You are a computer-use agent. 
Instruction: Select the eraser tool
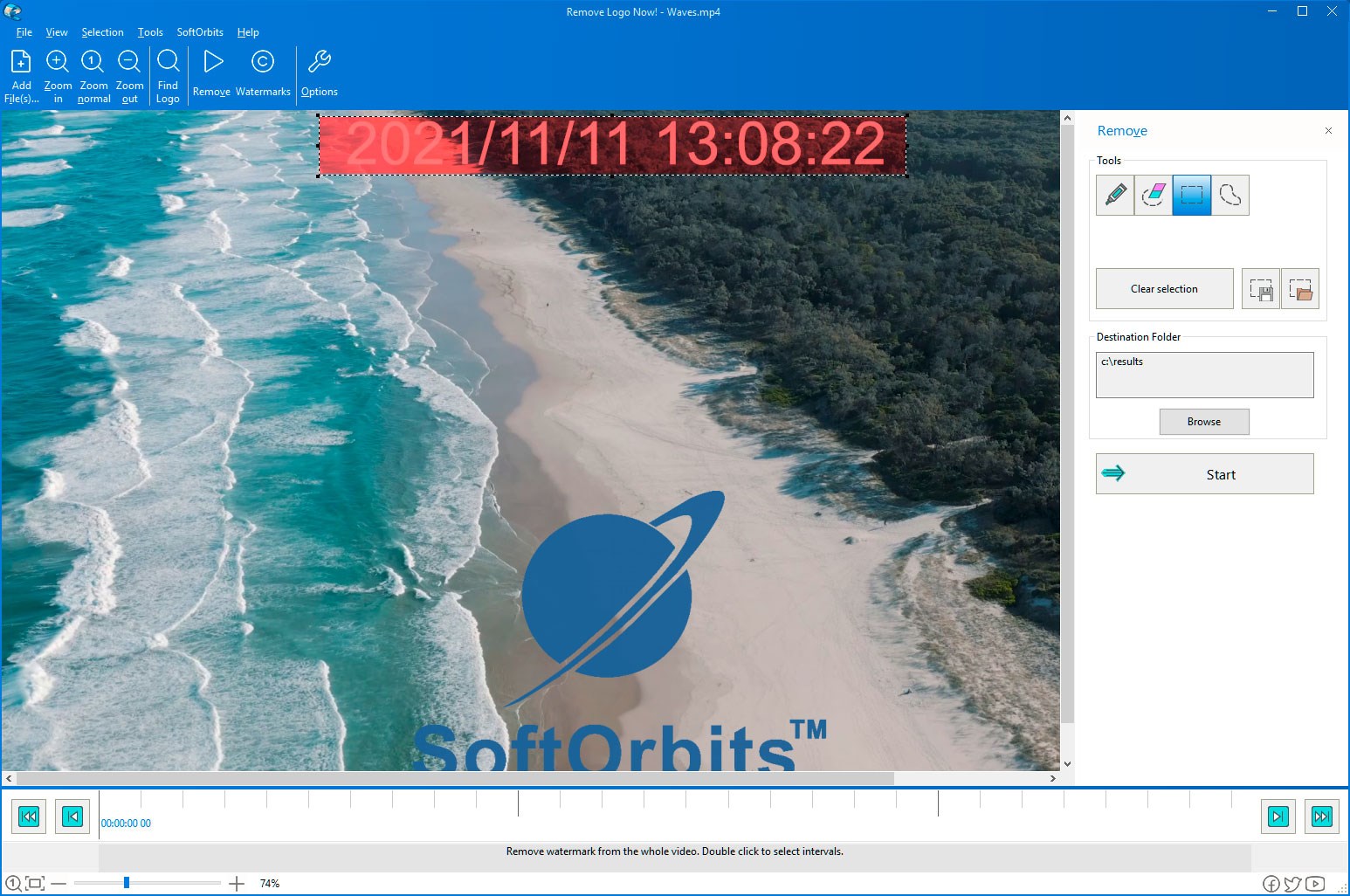point(1154,195)
